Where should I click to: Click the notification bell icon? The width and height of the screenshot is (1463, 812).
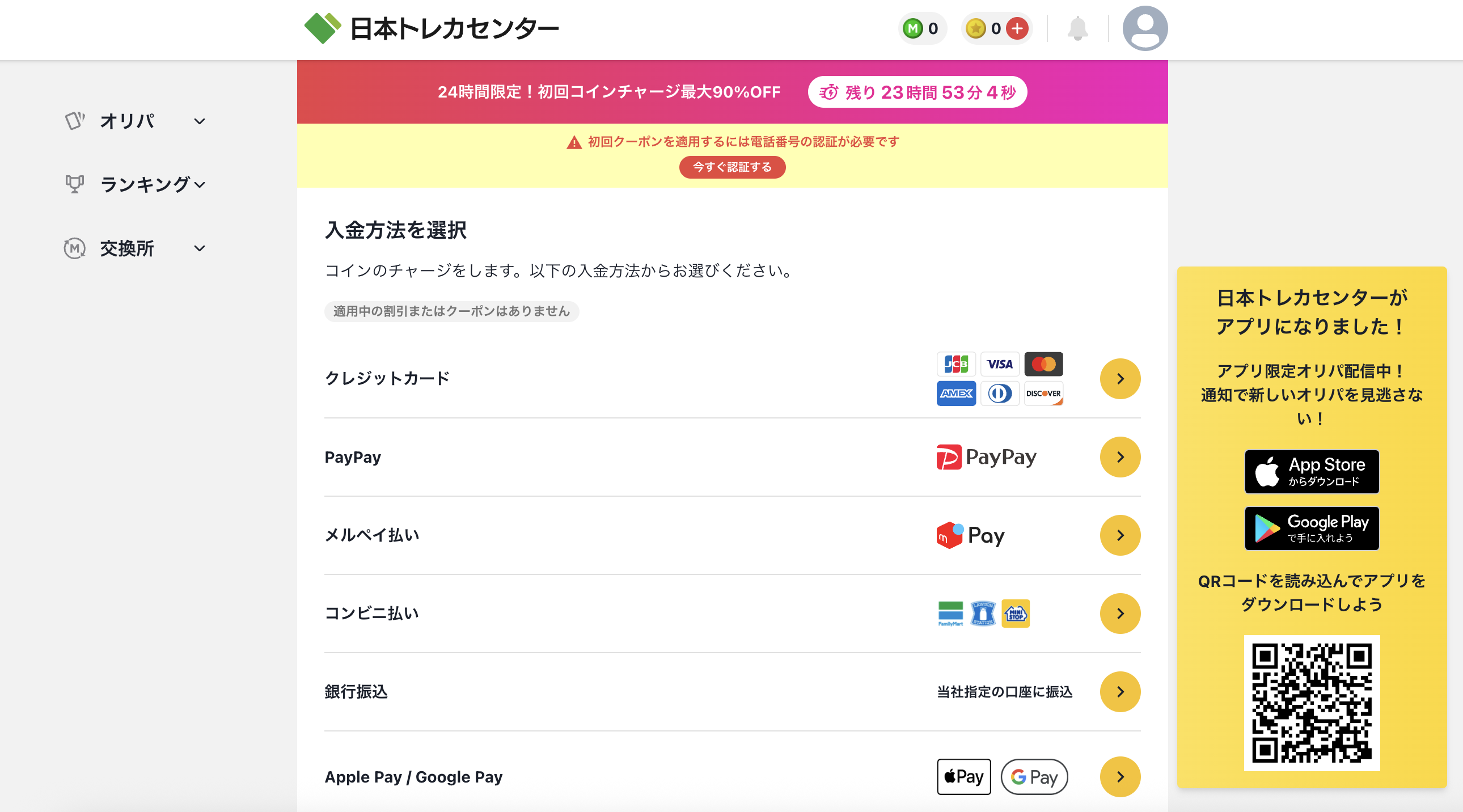tap(1079, 28)
